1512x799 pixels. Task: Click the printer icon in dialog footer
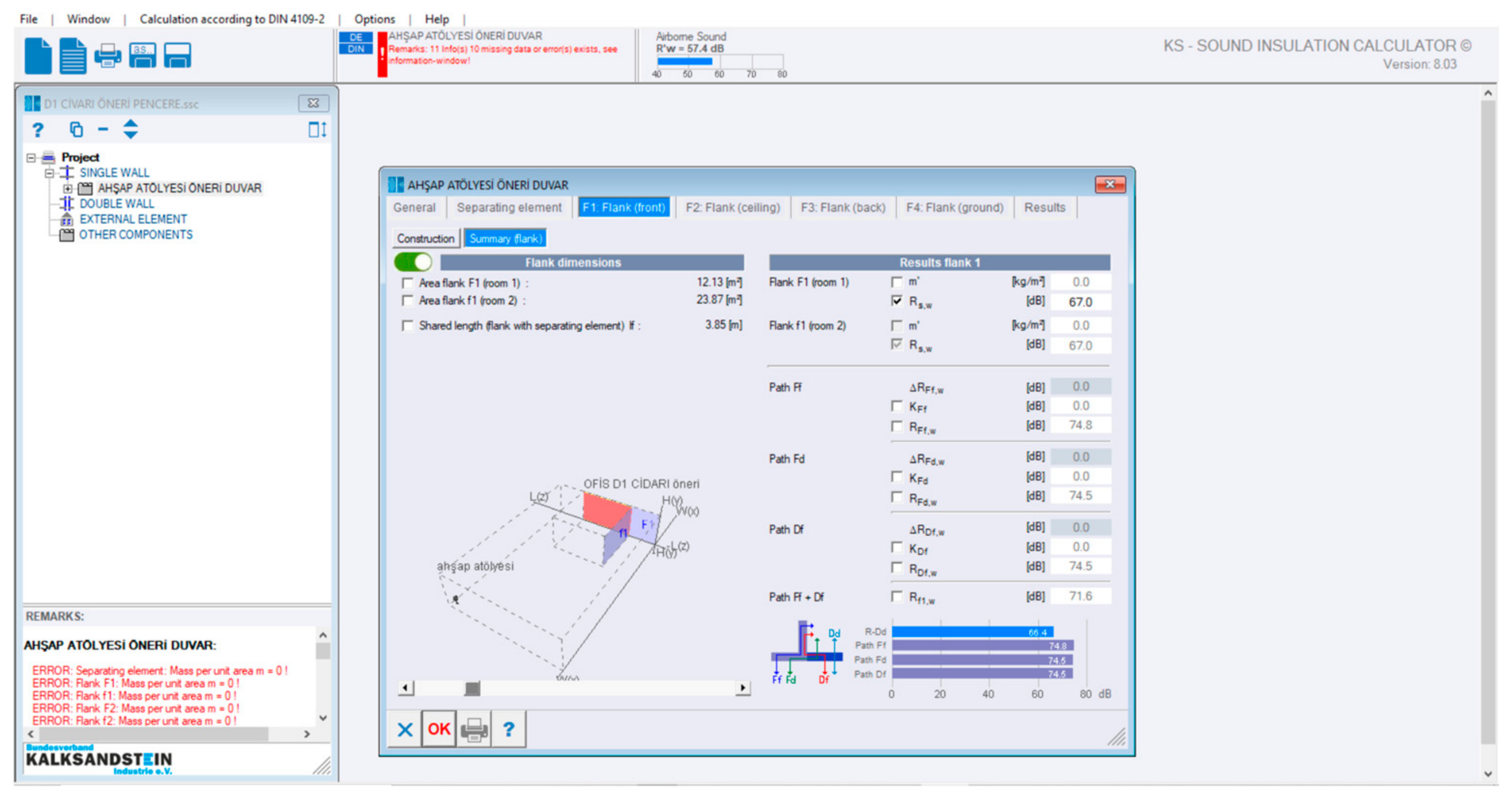click(474, 729)
